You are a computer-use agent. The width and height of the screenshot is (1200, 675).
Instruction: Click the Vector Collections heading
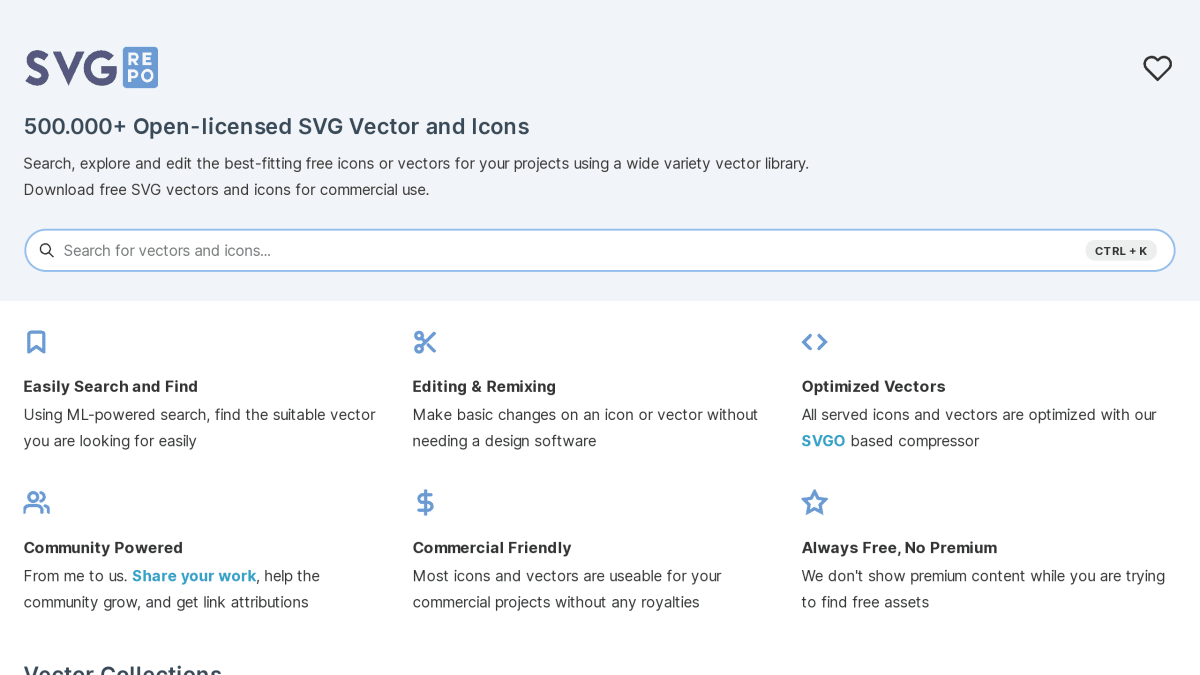123,668
